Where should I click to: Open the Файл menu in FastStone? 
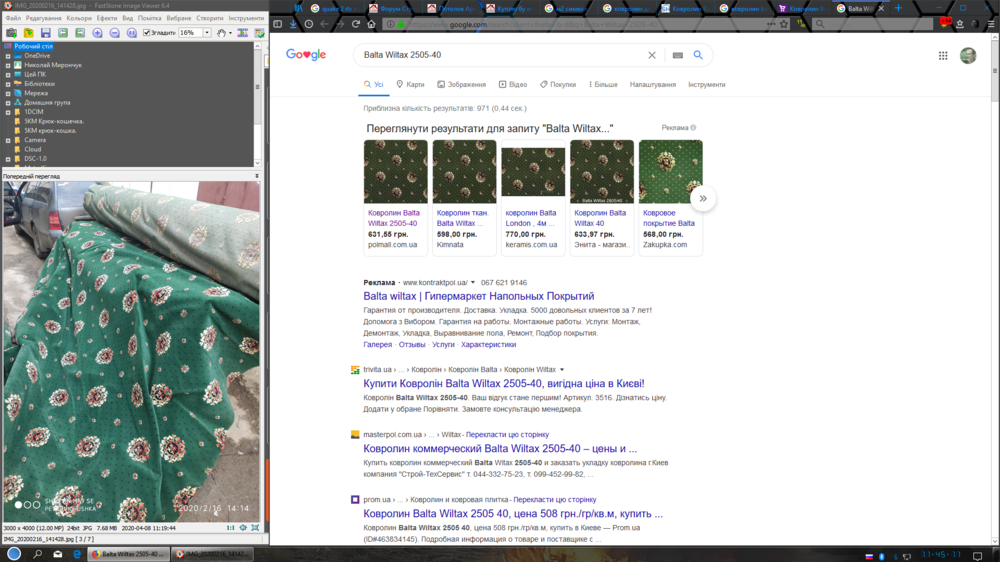13,18
